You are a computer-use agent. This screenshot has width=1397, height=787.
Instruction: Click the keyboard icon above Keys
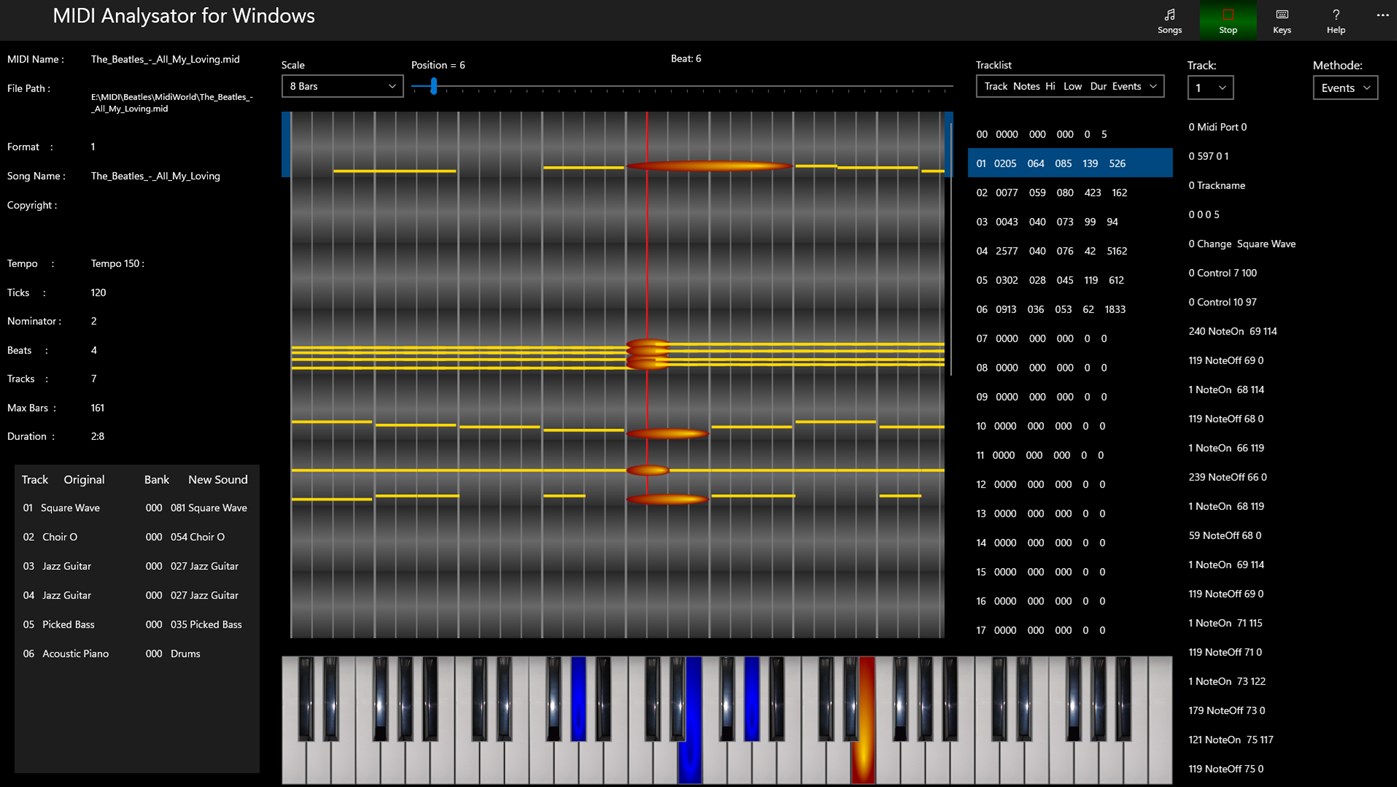(x=1281, y=14)
